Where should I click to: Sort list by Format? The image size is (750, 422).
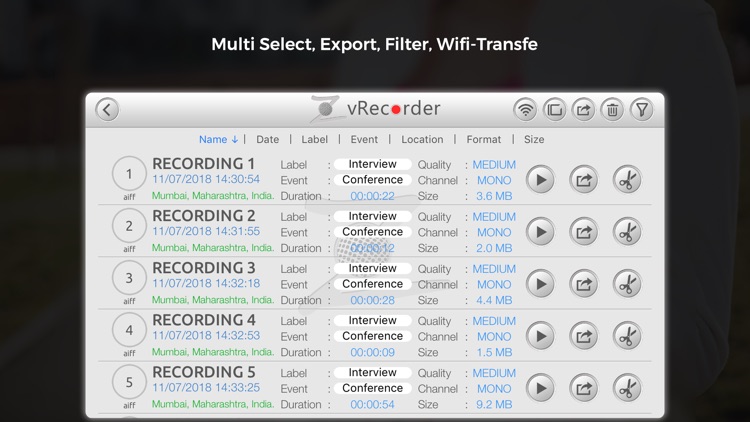point(484,139)
